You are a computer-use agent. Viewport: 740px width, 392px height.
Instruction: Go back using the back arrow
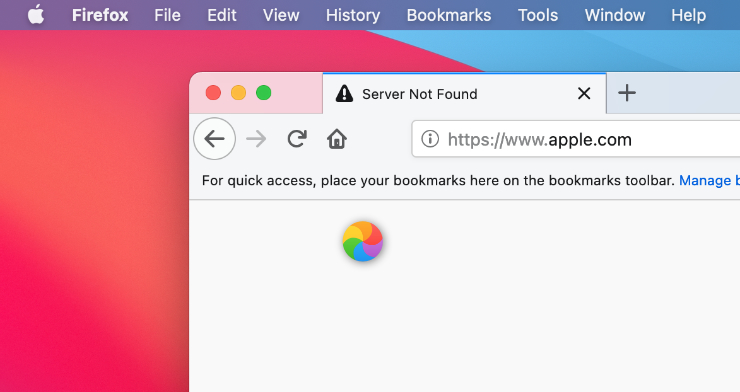click(x=214, y=139)
